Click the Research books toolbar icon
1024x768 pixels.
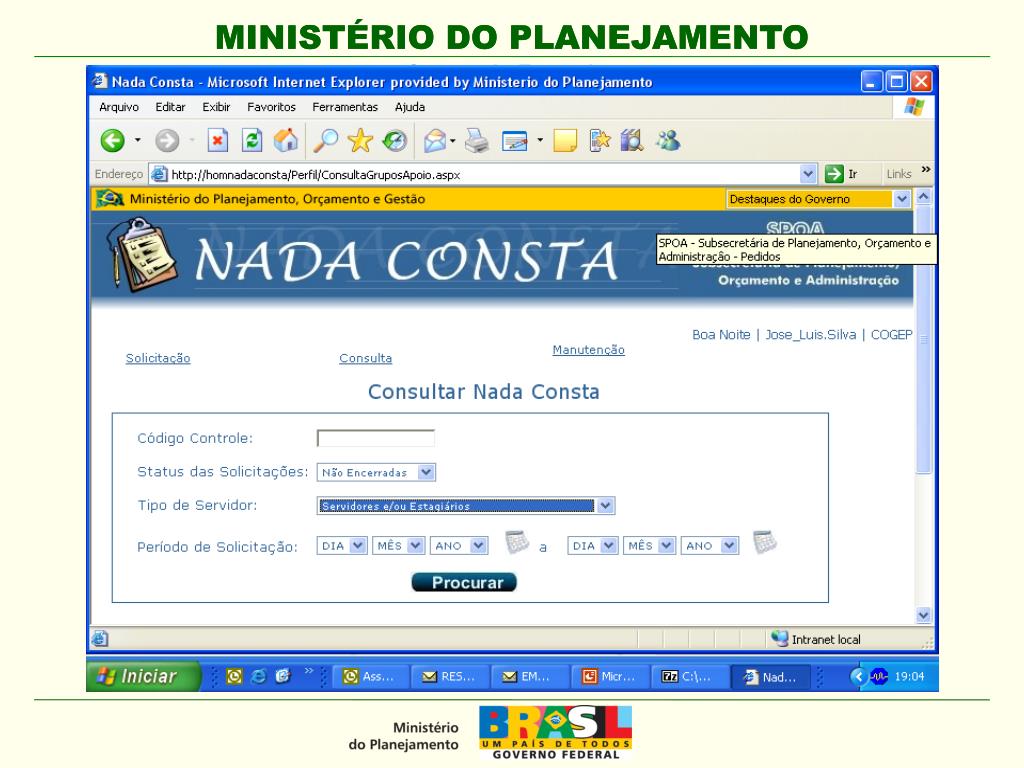pyautogui.click(x=632, y=140)
